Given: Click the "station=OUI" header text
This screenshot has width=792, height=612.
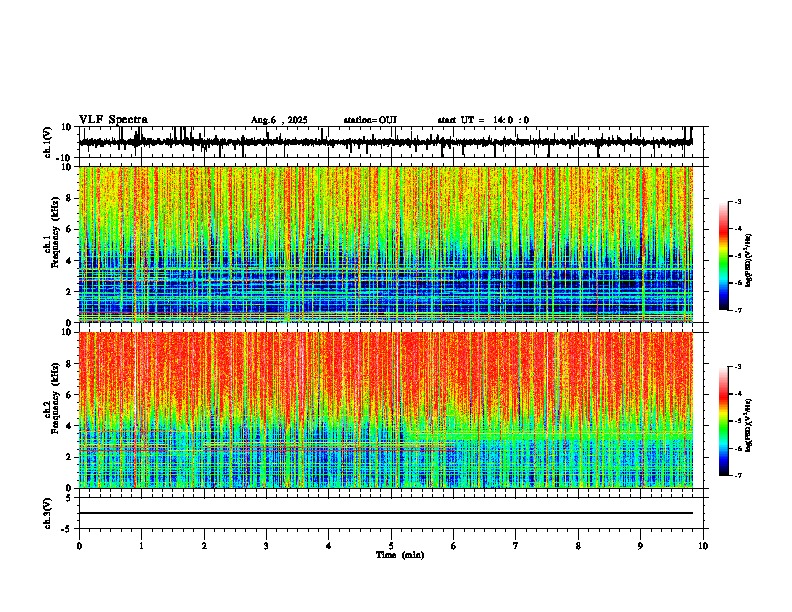Looking at the screenshot, I should (370, 120).
